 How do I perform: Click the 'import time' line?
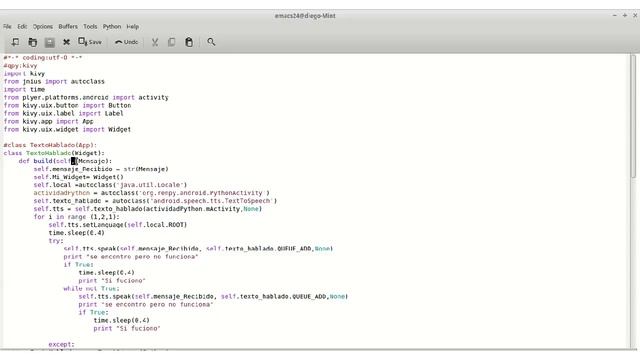(24, 89)
